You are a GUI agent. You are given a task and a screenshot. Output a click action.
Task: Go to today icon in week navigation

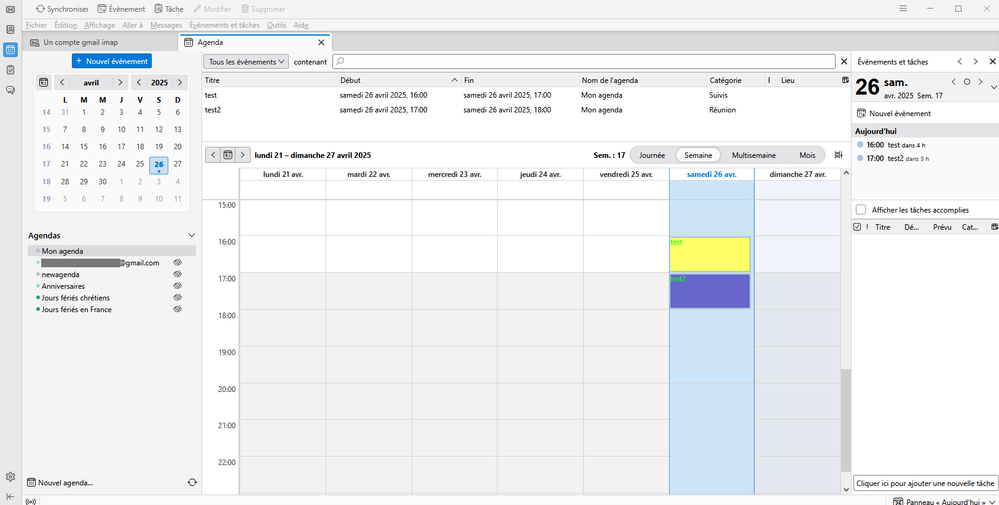pyautogui.click(x=228, y=155)
